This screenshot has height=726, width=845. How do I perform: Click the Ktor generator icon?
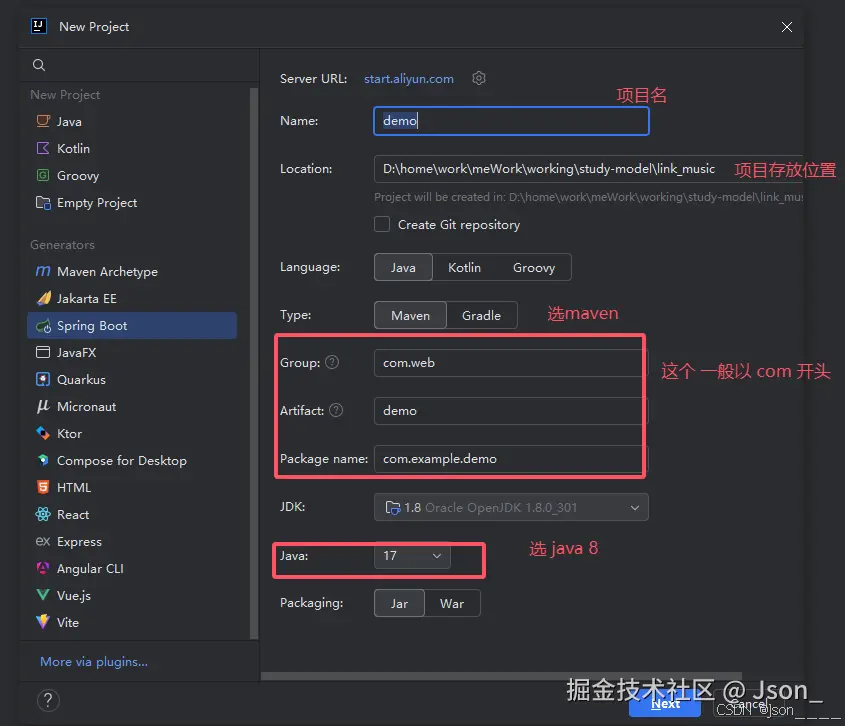pos(43,433)
